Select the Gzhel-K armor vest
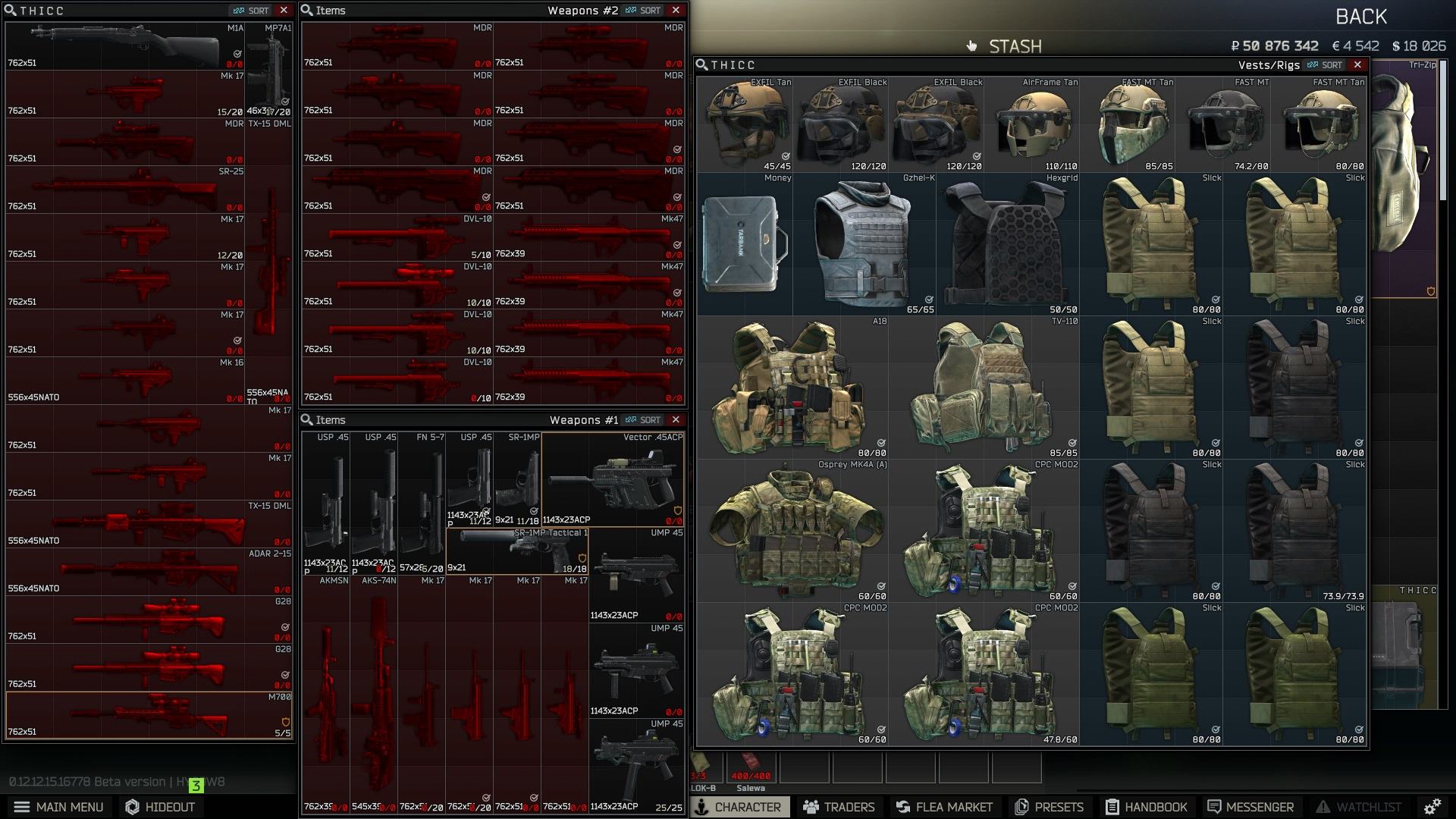 (864, 244)
